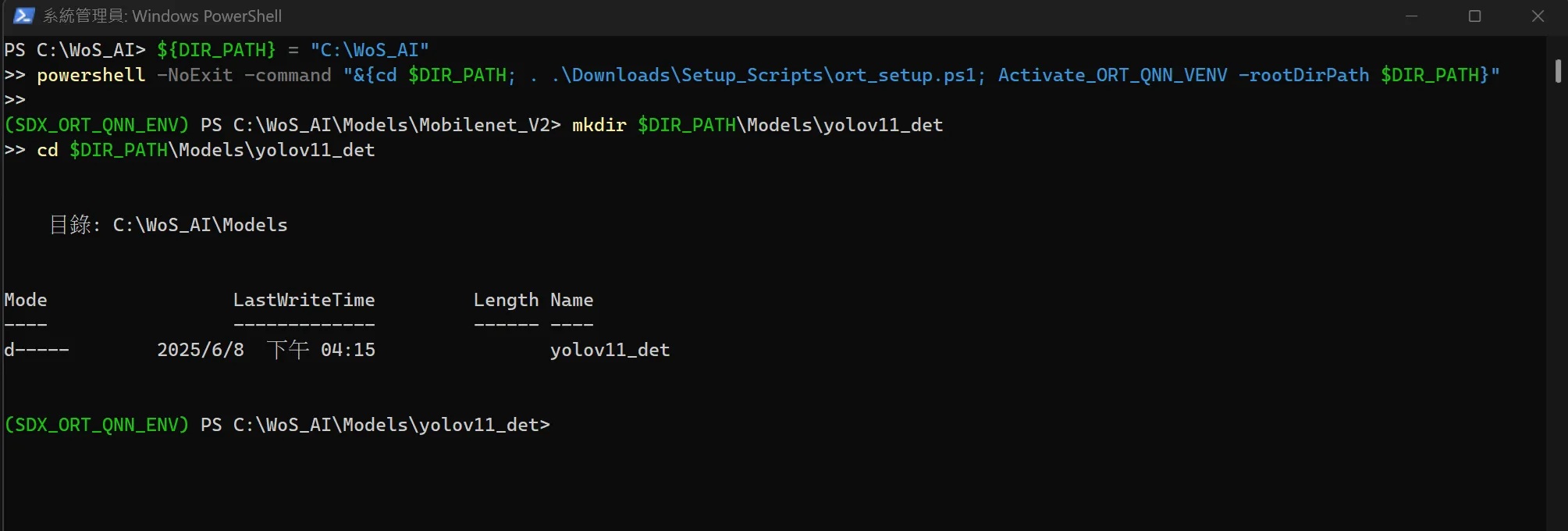1568x531 pixels.
Task: Click the 'Name' column header
Action: (x=572, y=300)
